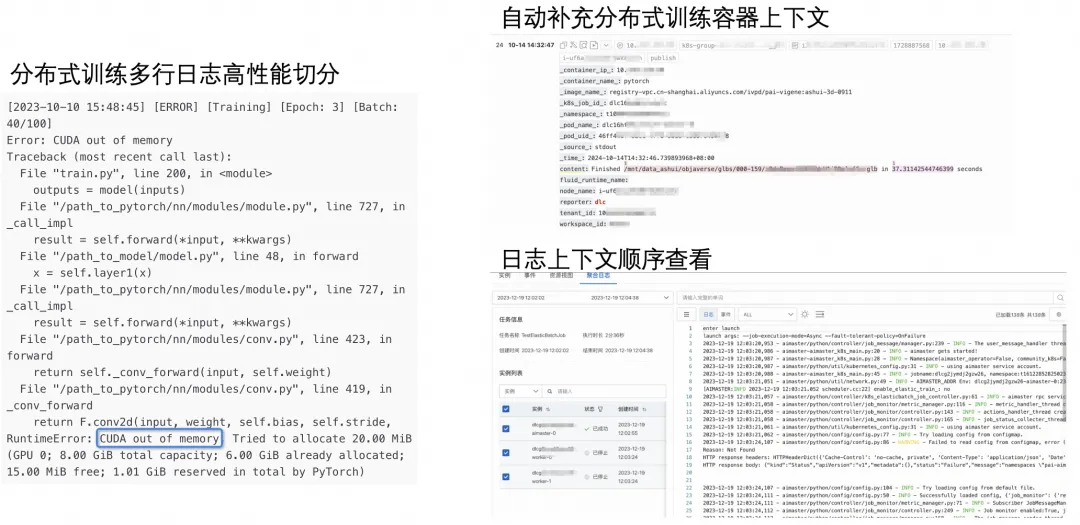Sort instances by the 实例 column arrows

pos(548,409)
